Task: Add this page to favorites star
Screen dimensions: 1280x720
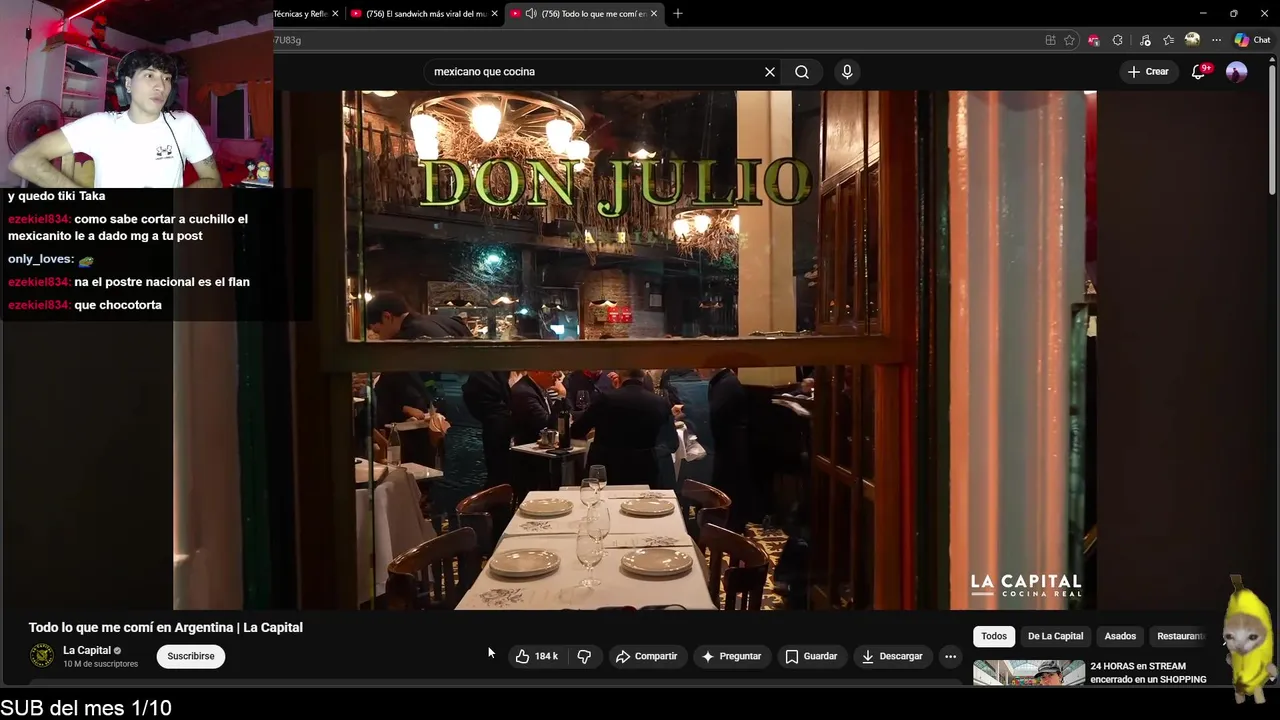Action: click(1069, 40)
